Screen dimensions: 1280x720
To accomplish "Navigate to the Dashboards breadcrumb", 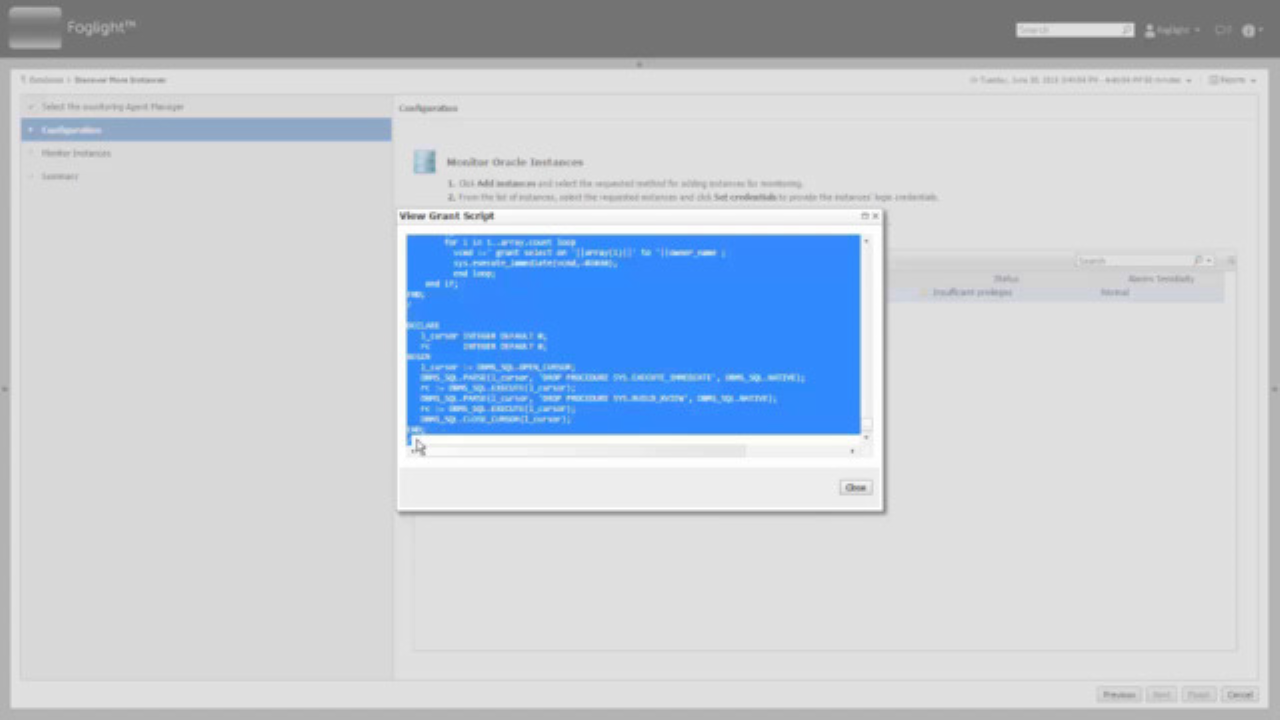I will pos(45,79).
